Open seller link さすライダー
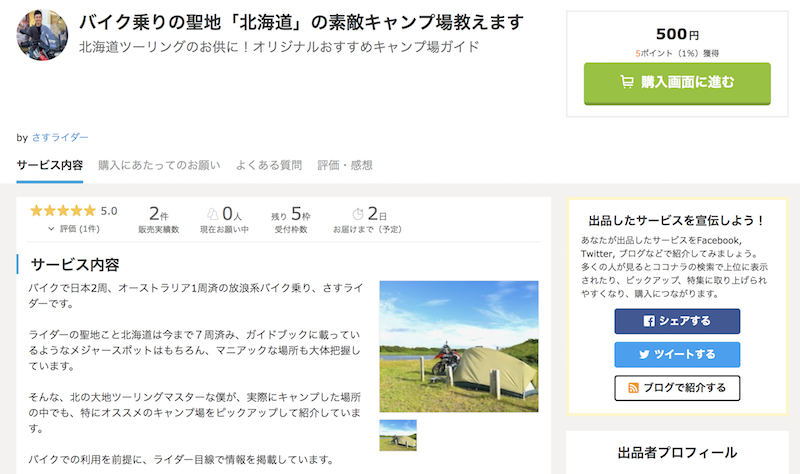Image resolution: width=800 pixels, height=474 pixels. coord(60,137)
